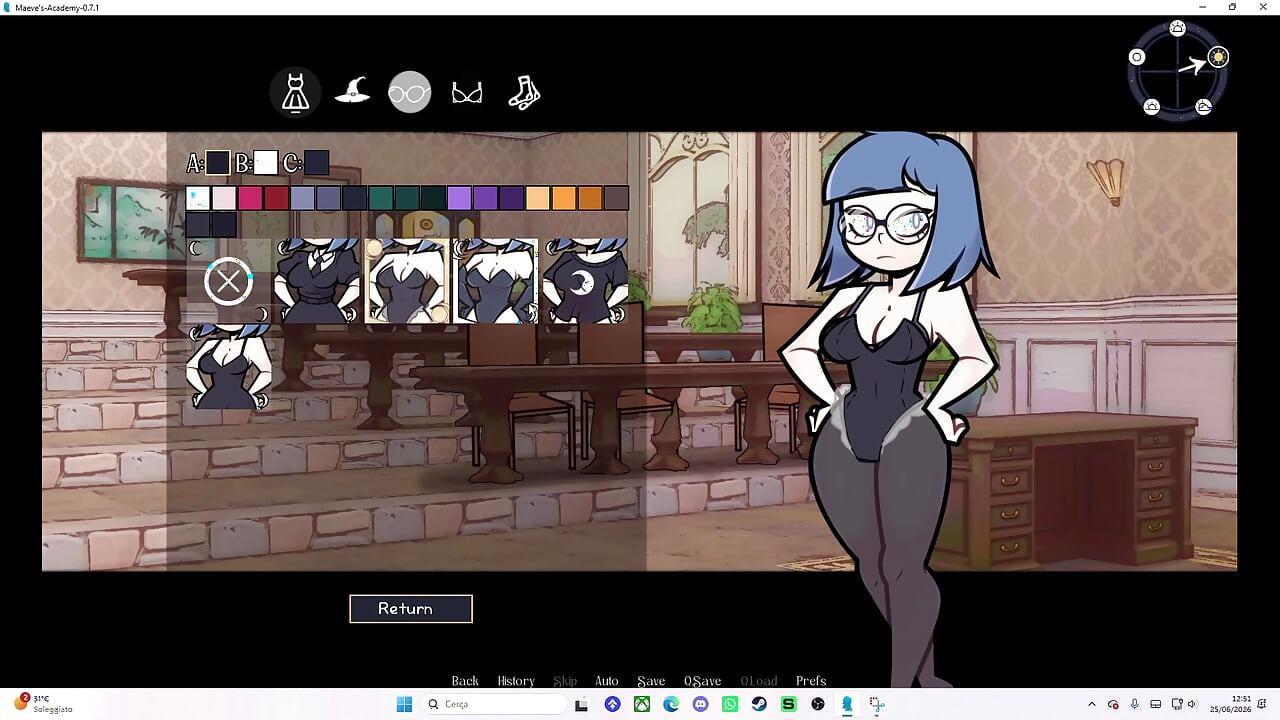The width and height of the screenshot is (1280, 720).
Task: Open Steam from taskbar
Action: (759, 704)
